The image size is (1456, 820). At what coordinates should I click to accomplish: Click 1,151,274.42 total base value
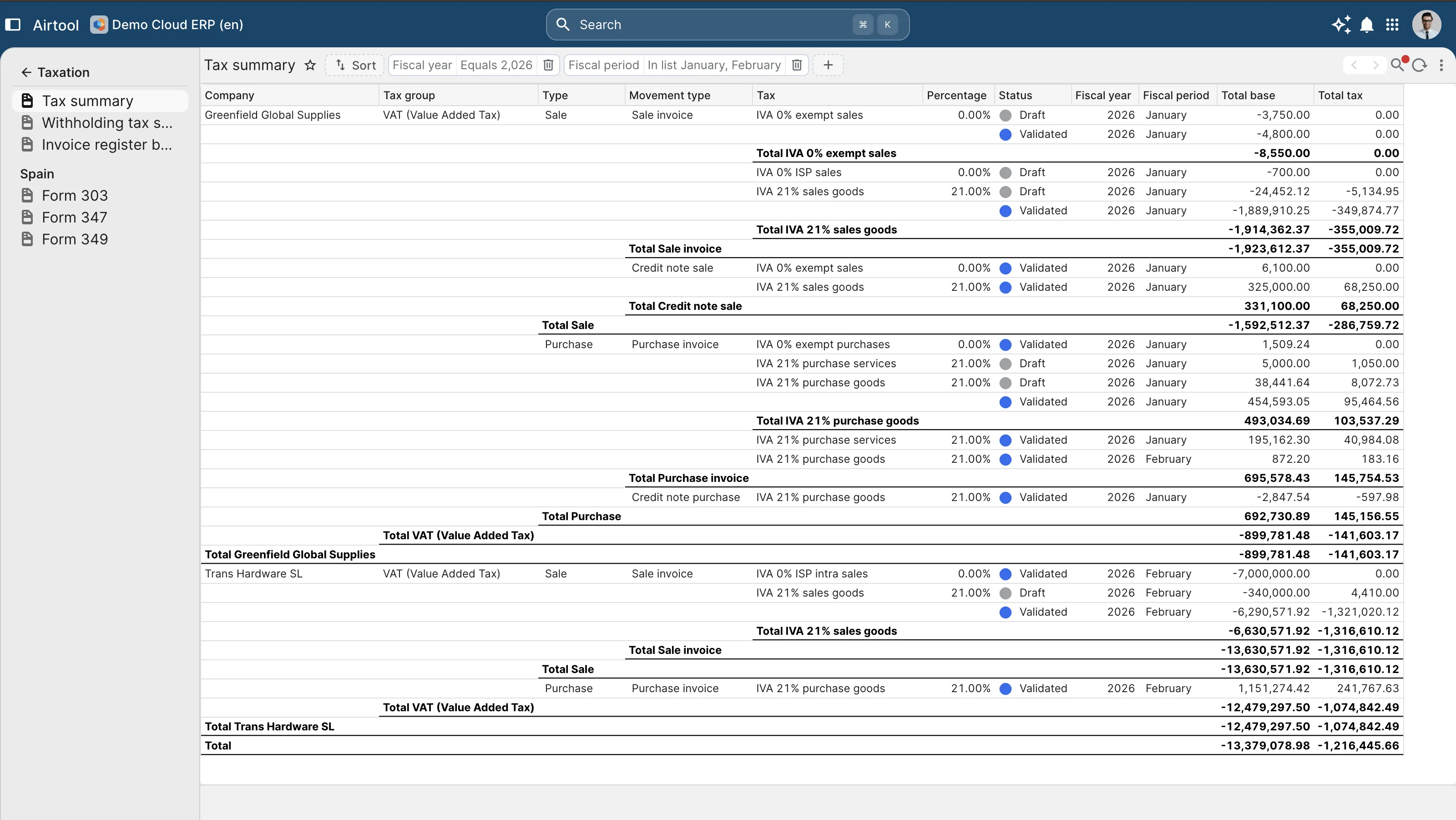[x=1274, y=688]
